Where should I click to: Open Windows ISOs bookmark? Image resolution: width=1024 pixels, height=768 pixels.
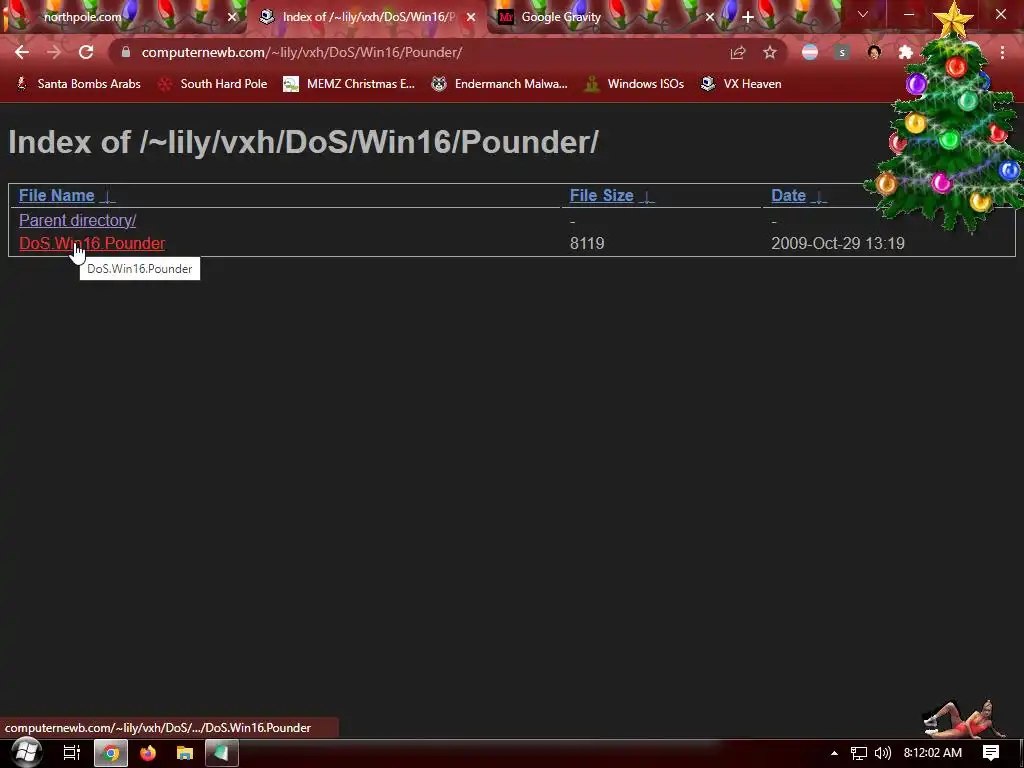[x=634, y=84]
